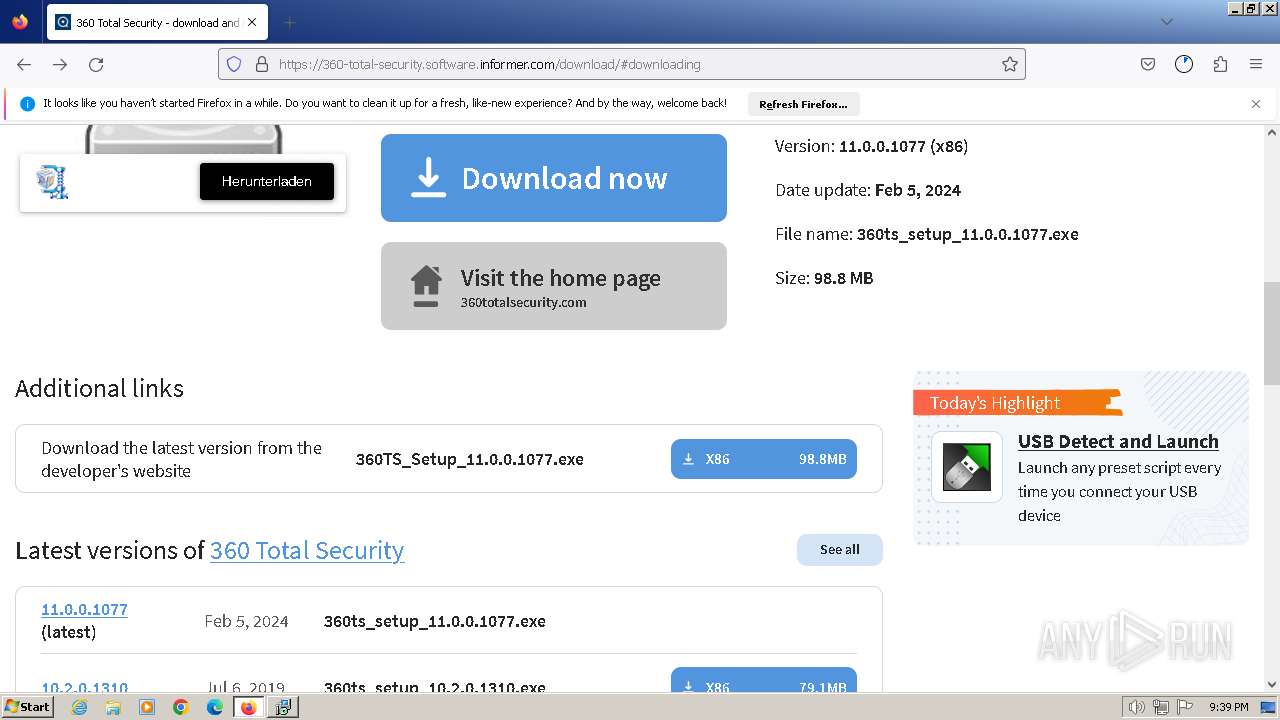Click the scrollbar up arrow
1280x720 pixels.
click(x=1272, y=132)
